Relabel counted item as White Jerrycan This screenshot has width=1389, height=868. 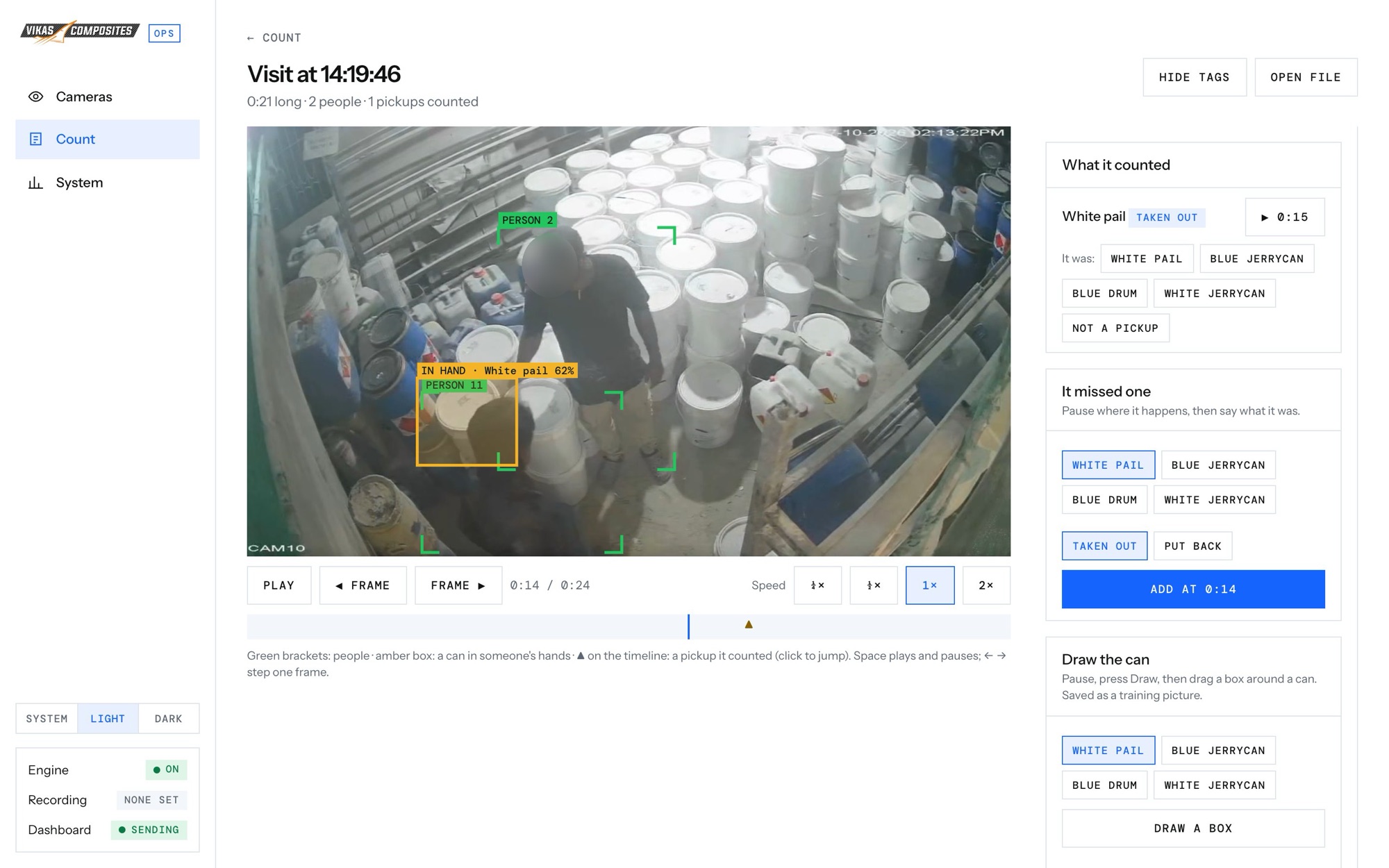click(1215, 294)
